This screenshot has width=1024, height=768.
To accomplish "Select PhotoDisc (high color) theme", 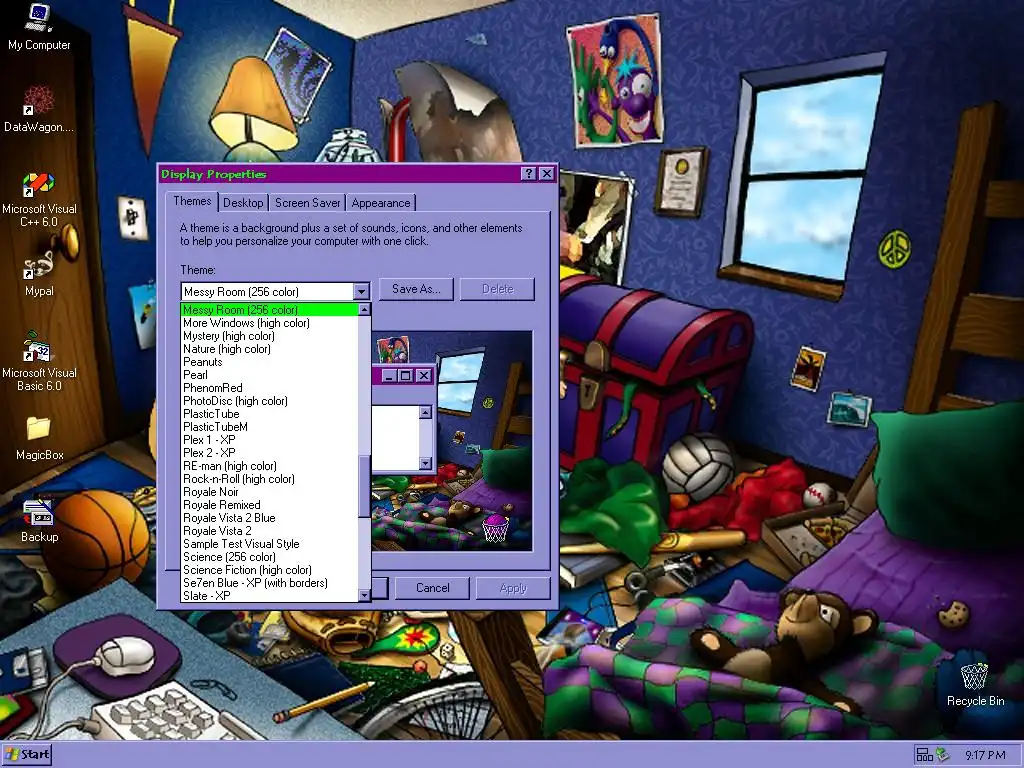I will [270, 401].
